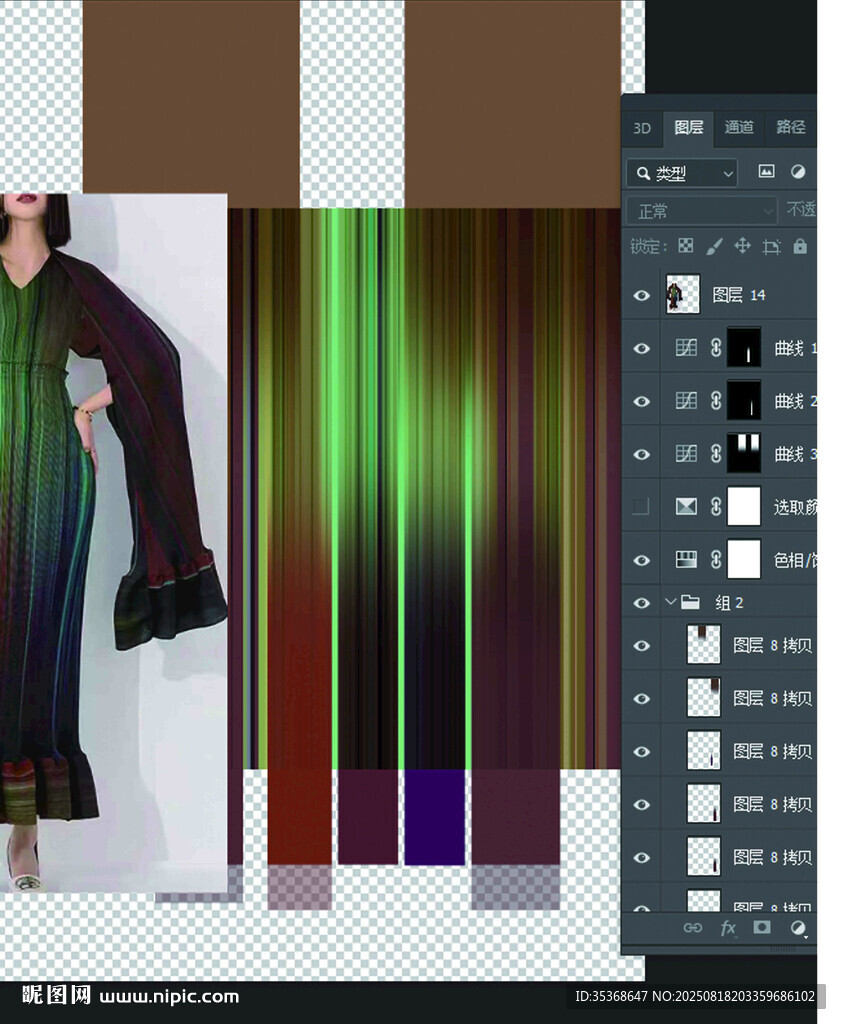This screenshot has height=1024, width=841.
Task: Hide 图层 14 using its eye icon
Action: coord(642,296)
